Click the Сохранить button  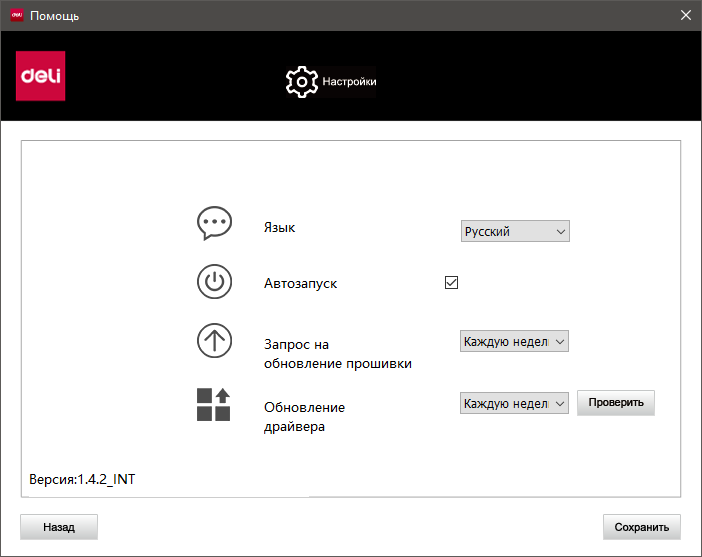tap(642, 527)
